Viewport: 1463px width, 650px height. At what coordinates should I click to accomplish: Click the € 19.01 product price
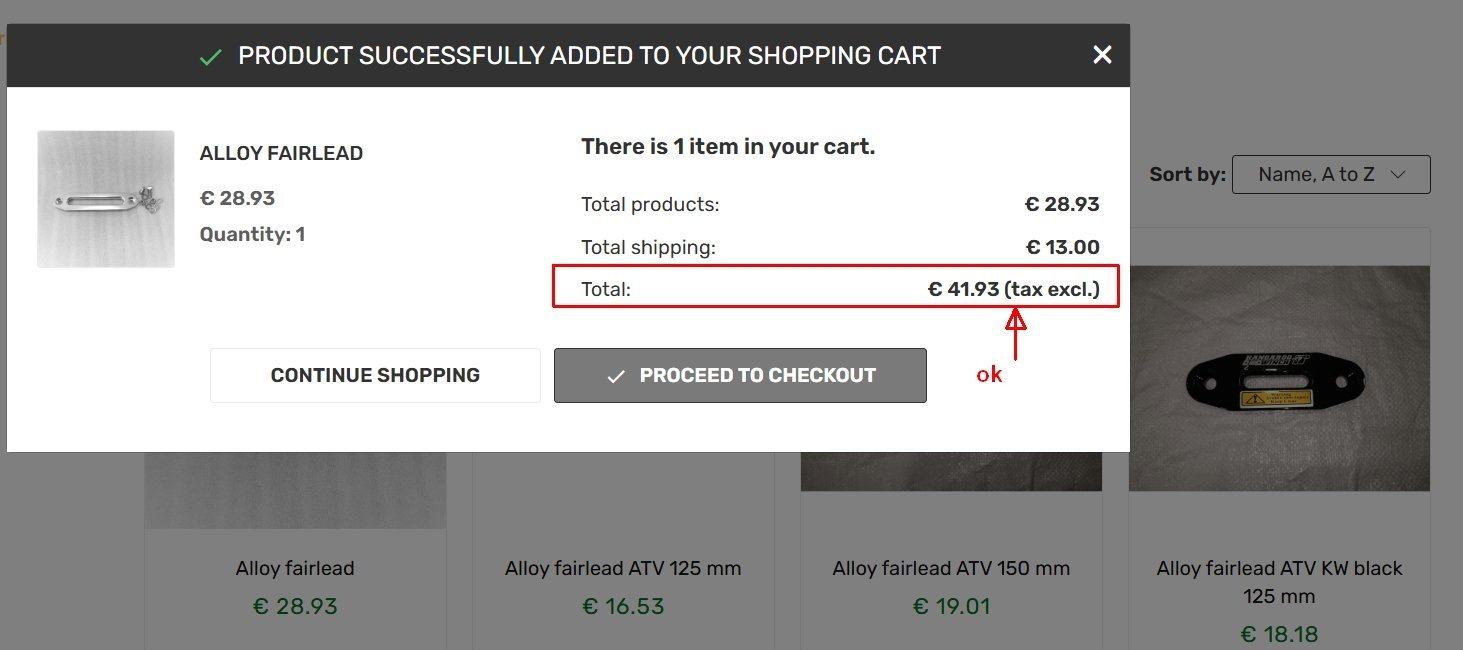click(951, 606)
